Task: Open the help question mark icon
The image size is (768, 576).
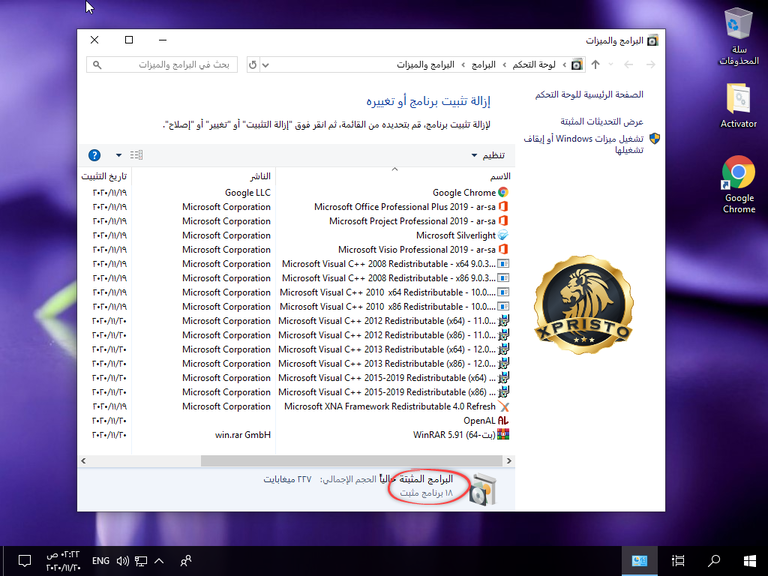Action: [x=95, y=155]
